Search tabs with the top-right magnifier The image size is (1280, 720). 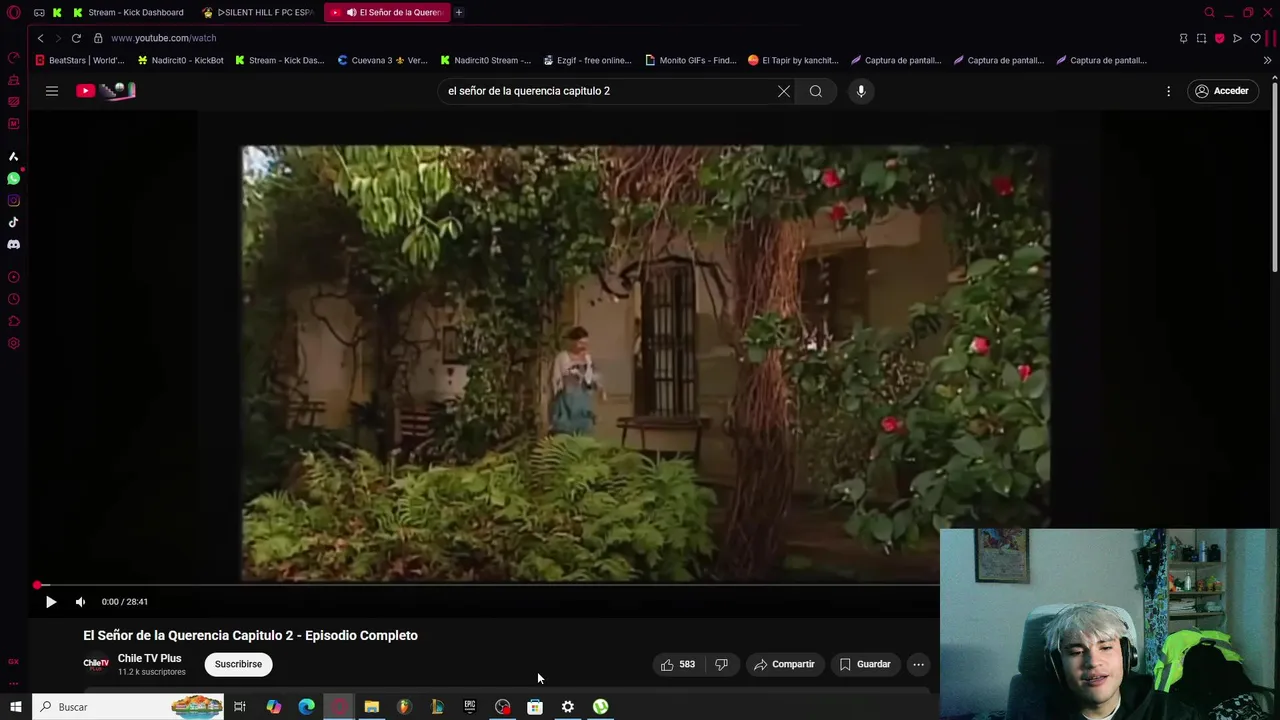coord(1209,12)
